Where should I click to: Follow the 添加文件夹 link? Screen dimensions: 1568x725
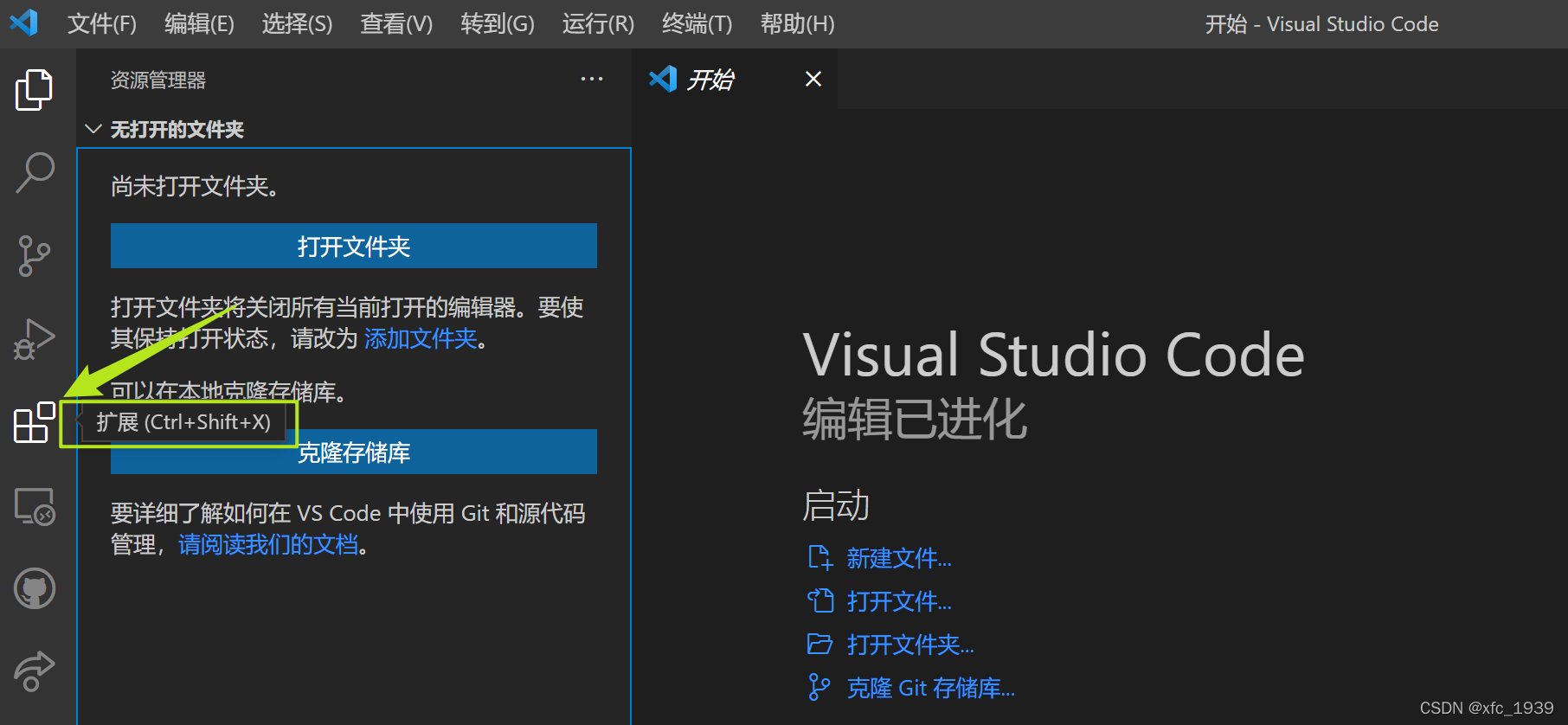pos(421,338)
